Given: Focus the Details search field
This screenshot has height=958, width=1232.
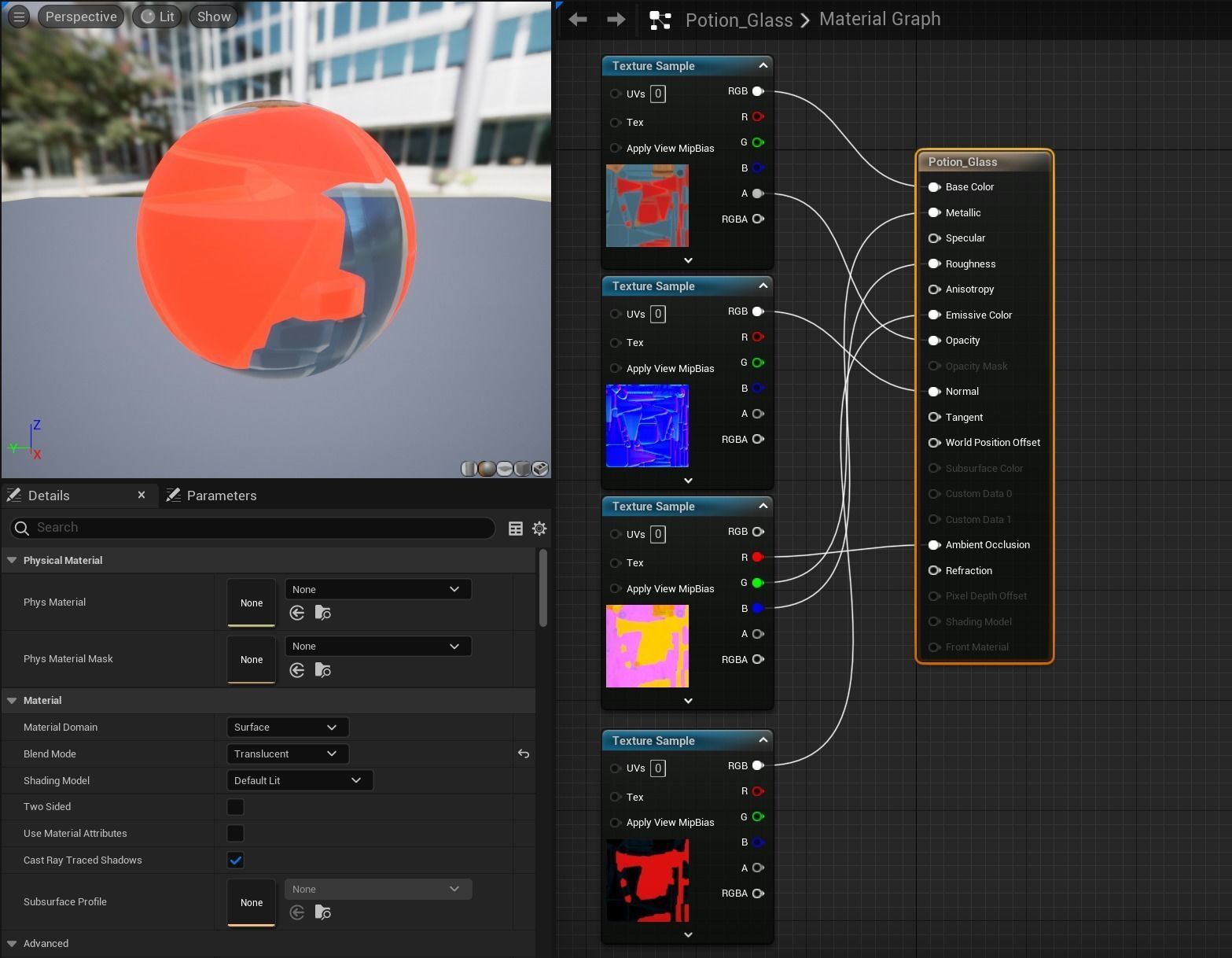Looking at the screenshot, I should [x=252, y=528].
